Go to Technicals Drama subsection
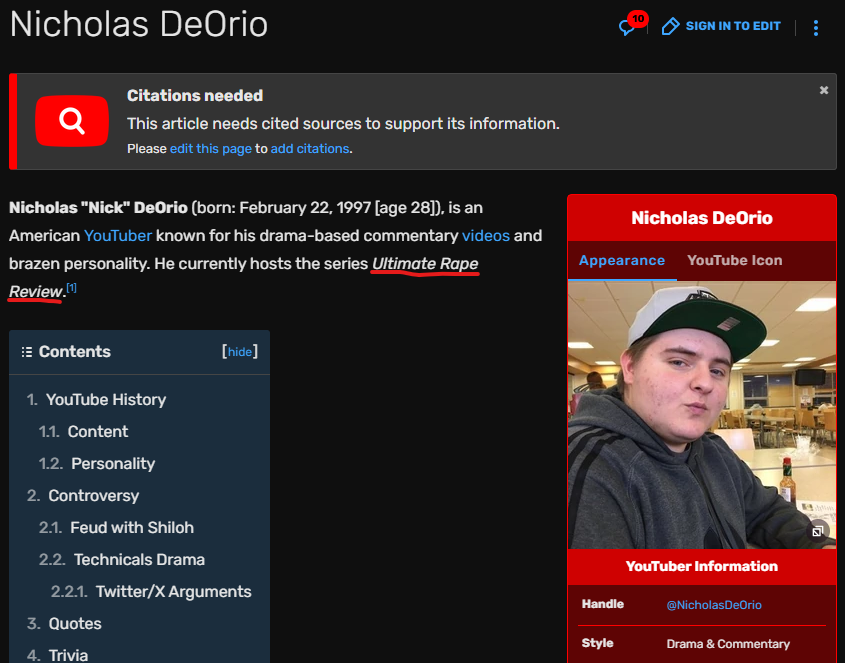The width and height of the screenshot is (845, 663). [139, 560]
